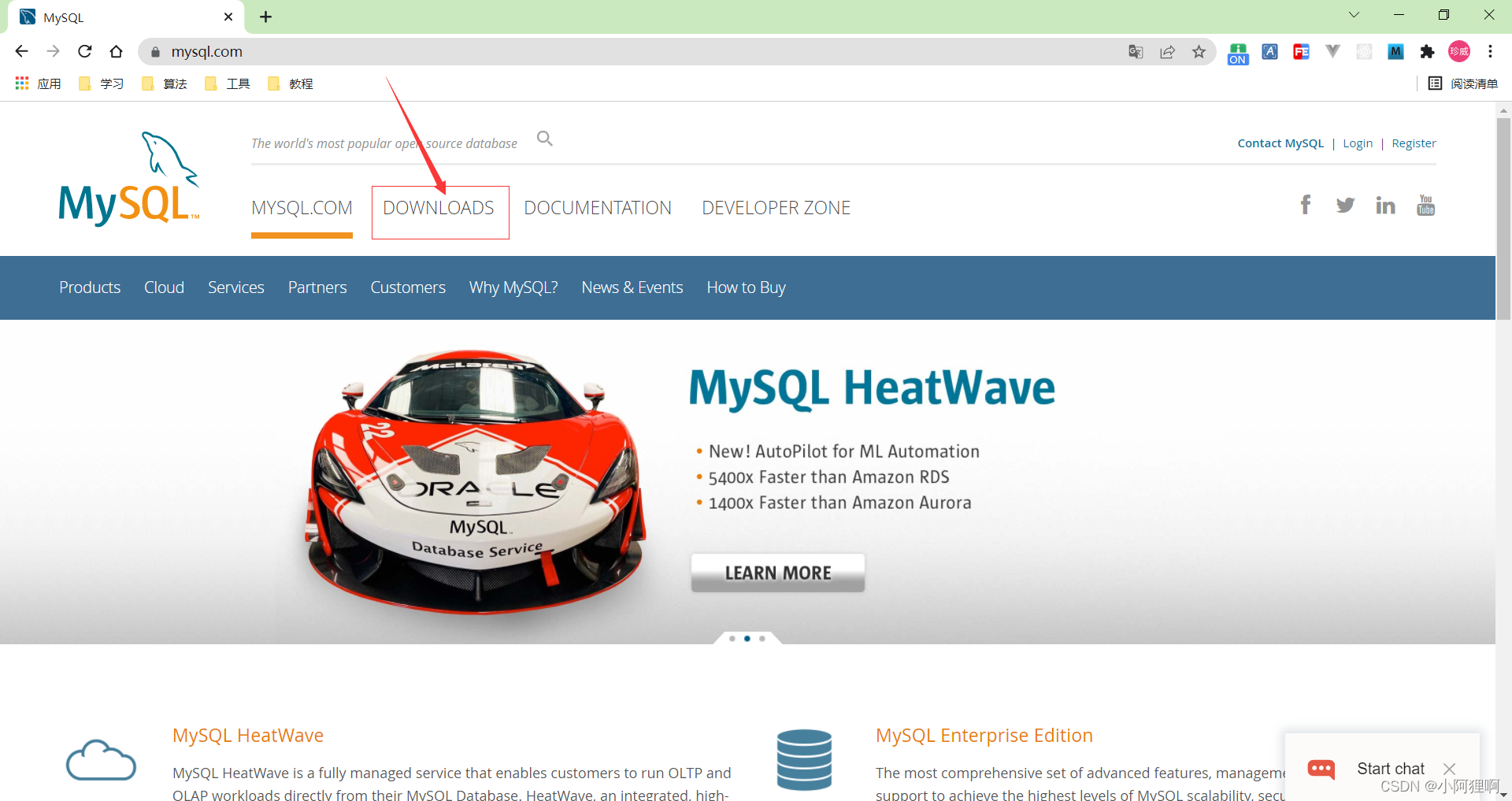Open the tab search dropdown arrow

(x=1354, y=15)
